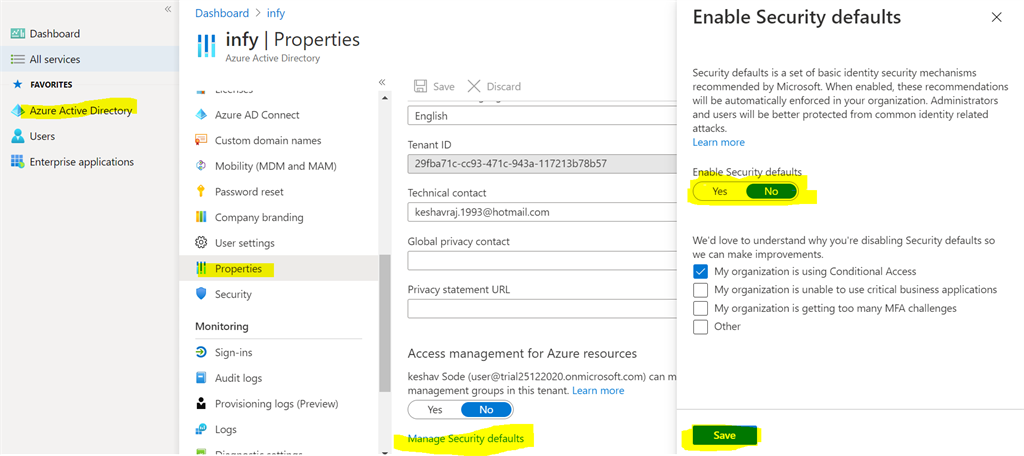
Task: Click the Global privacy contact field
Action: [x=541, y=260]
